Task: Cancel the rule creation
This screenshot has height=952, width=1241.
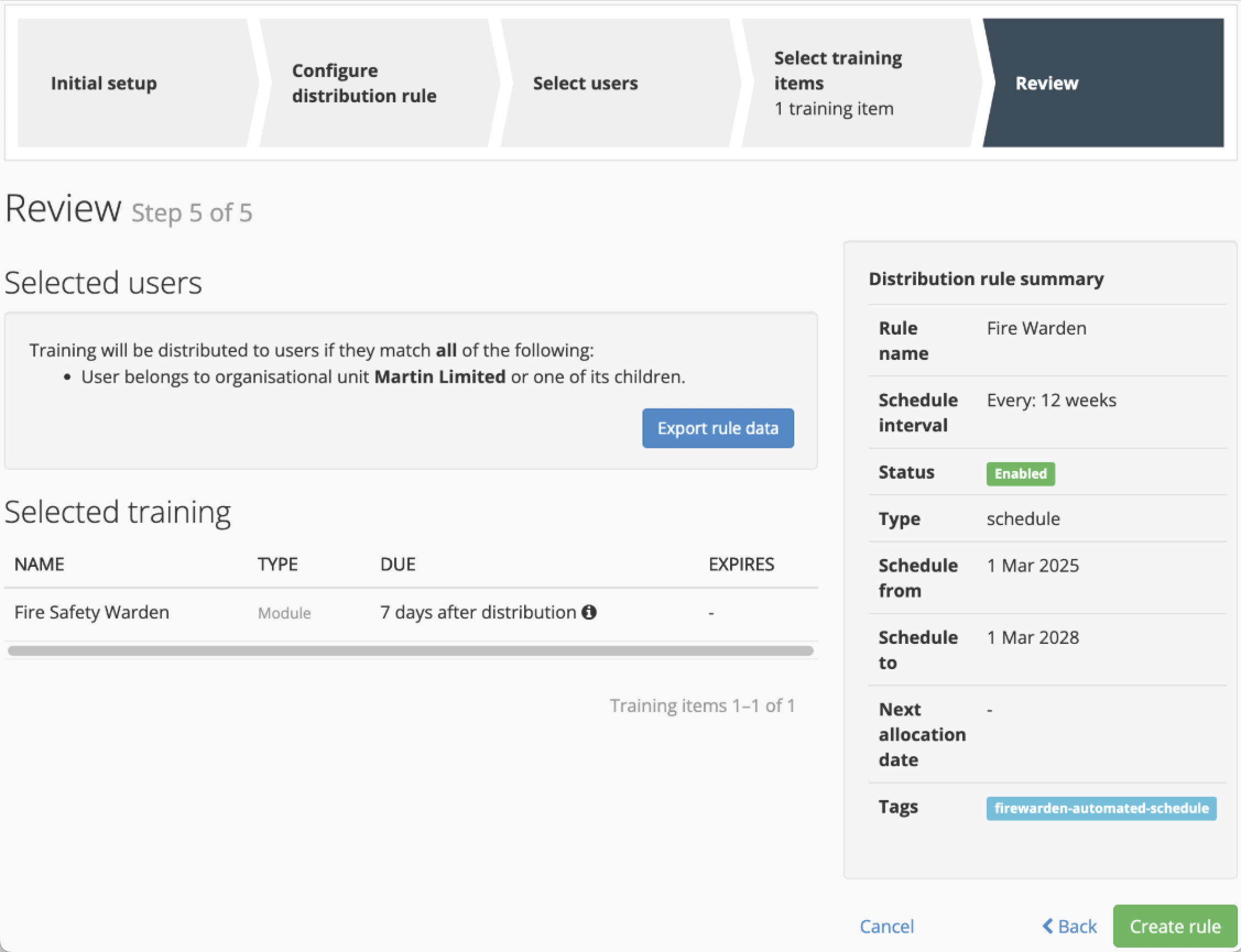Action: tap(886, 926)
